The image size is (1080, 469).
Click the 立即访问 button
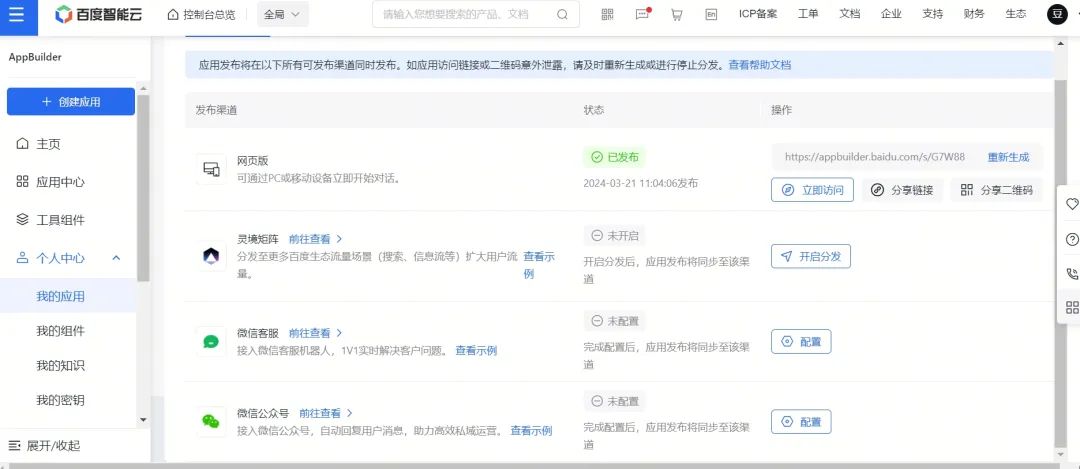(813, 190)
